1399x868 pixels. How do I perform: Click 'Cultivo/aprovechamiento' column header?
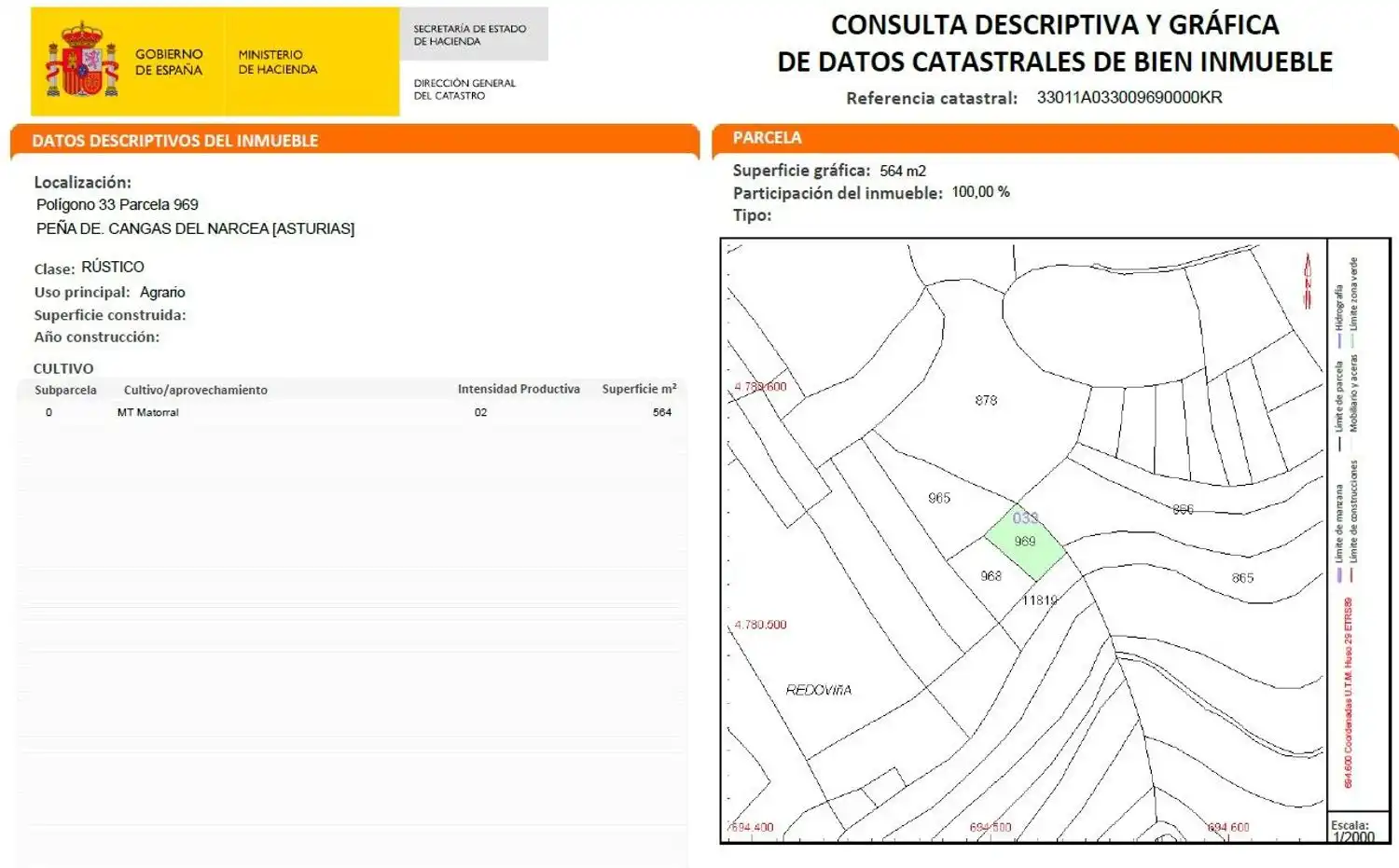(195, 390)
